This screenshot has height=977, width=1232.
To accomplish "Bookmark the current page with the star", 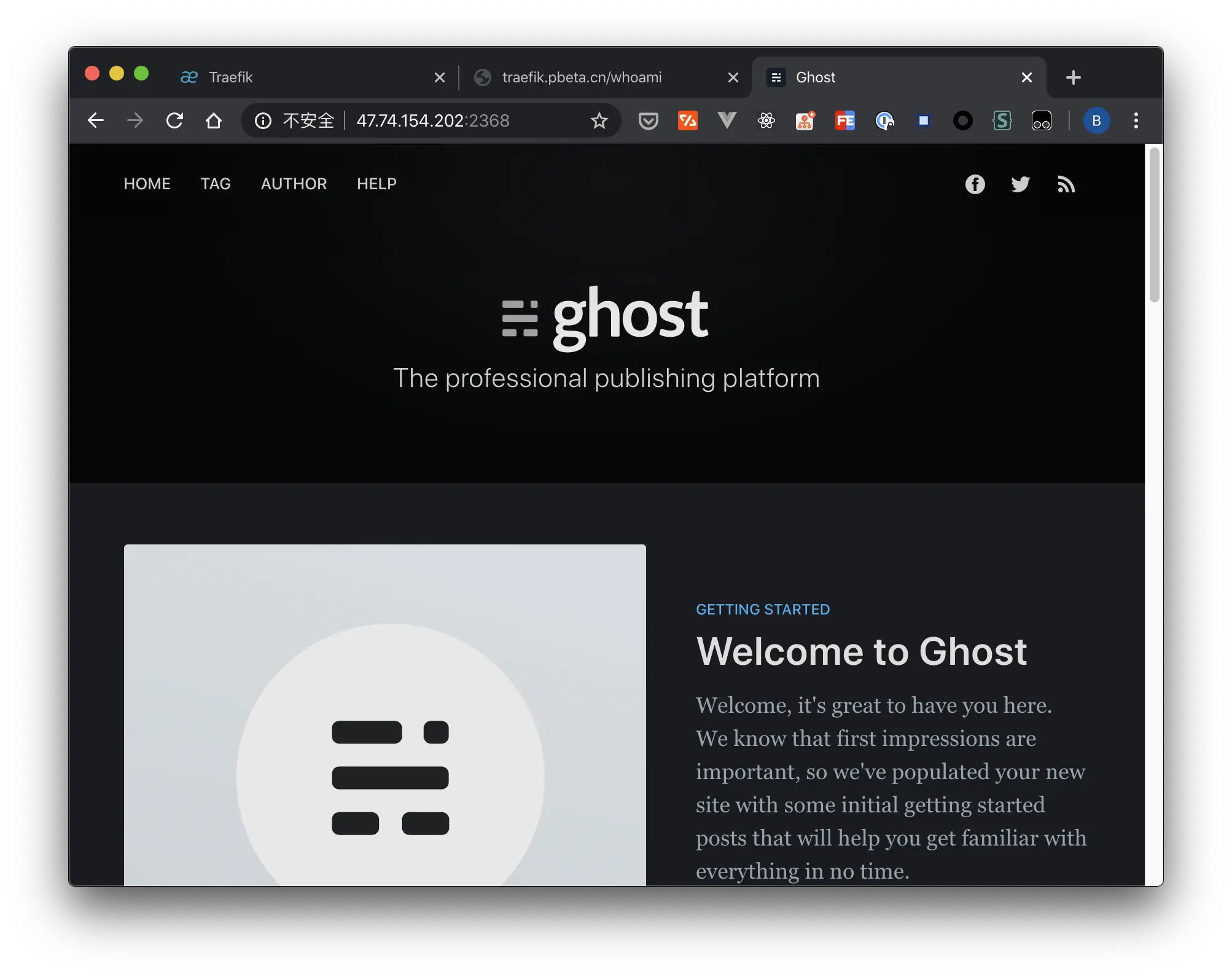I will point(599,120).
